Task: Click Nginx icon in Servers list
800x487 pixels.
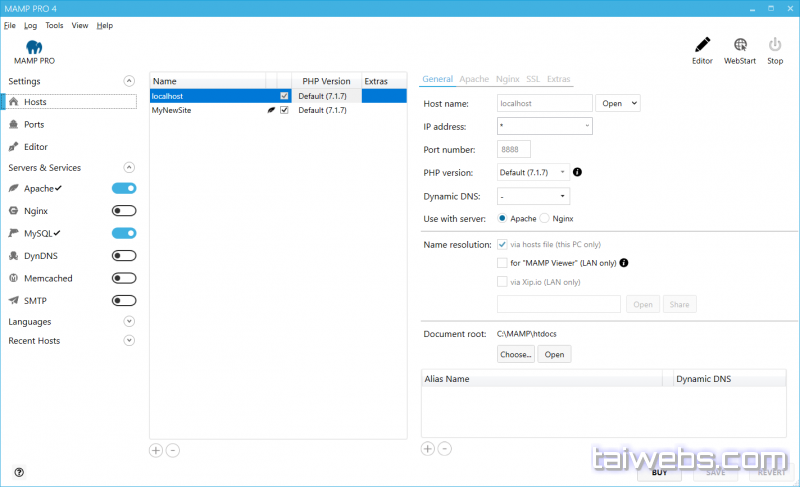Action: coord(14,211)
